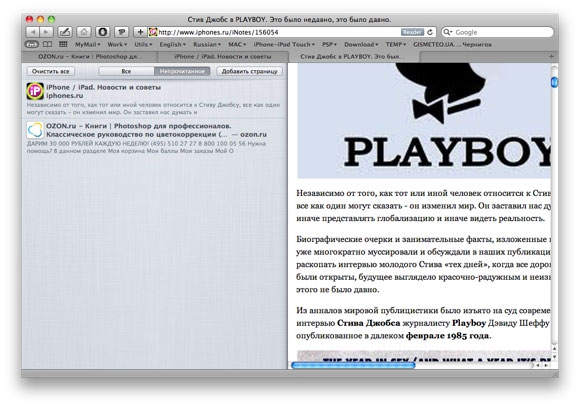580x403 pixels.
Task: Click the 'февраля 1985 года' bold text
Action: [448, 336]
